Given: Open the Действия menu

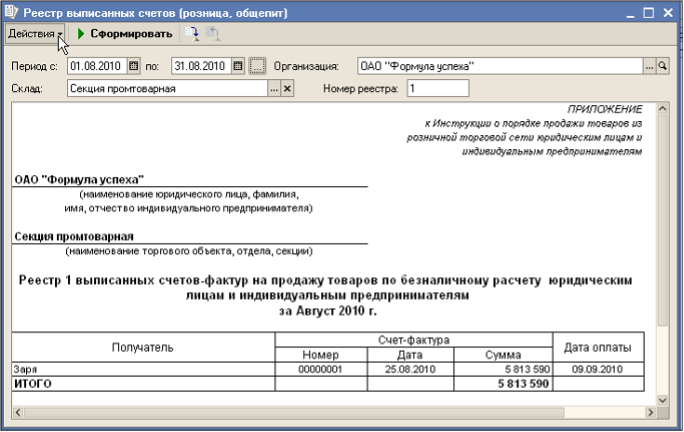Looking at the screenshot, I should click(35, 34).
